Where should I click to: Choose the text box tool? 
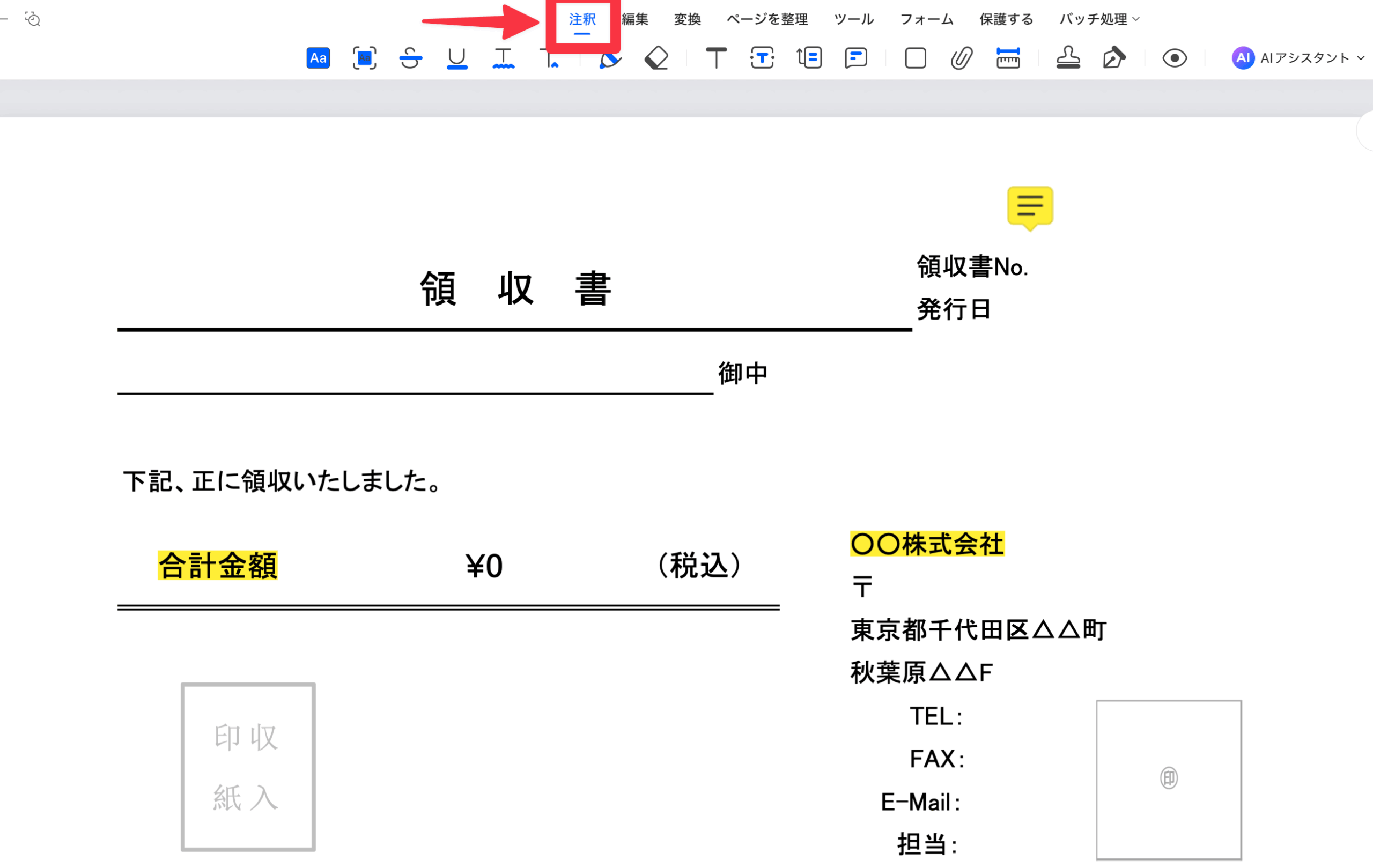tap(762, 58)
